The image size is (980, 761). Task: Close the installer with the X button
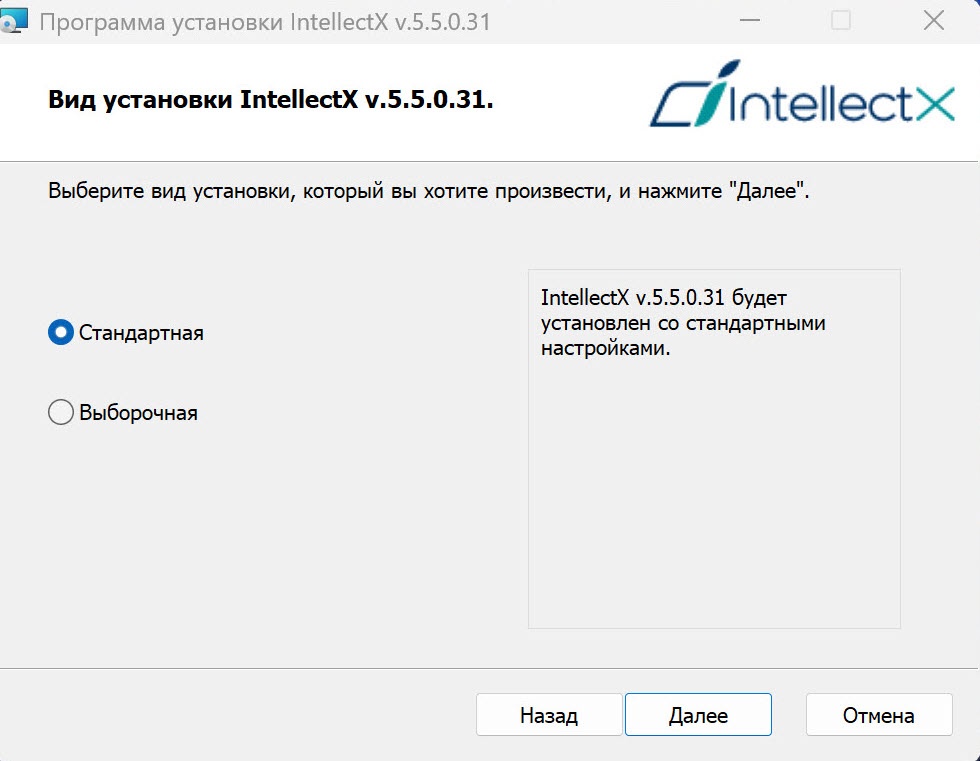pos(934,21)
